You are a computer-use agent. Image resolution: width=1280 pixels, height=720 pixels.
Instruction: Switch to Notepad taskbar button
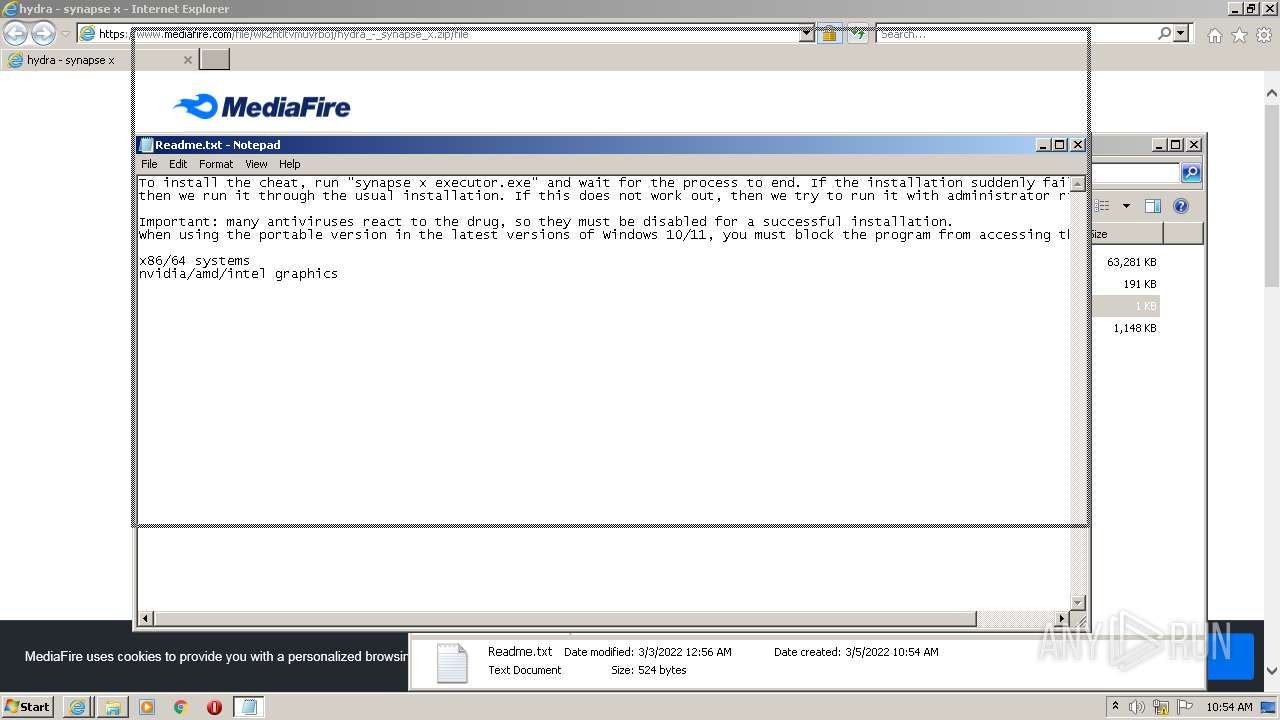pos(249,707)
